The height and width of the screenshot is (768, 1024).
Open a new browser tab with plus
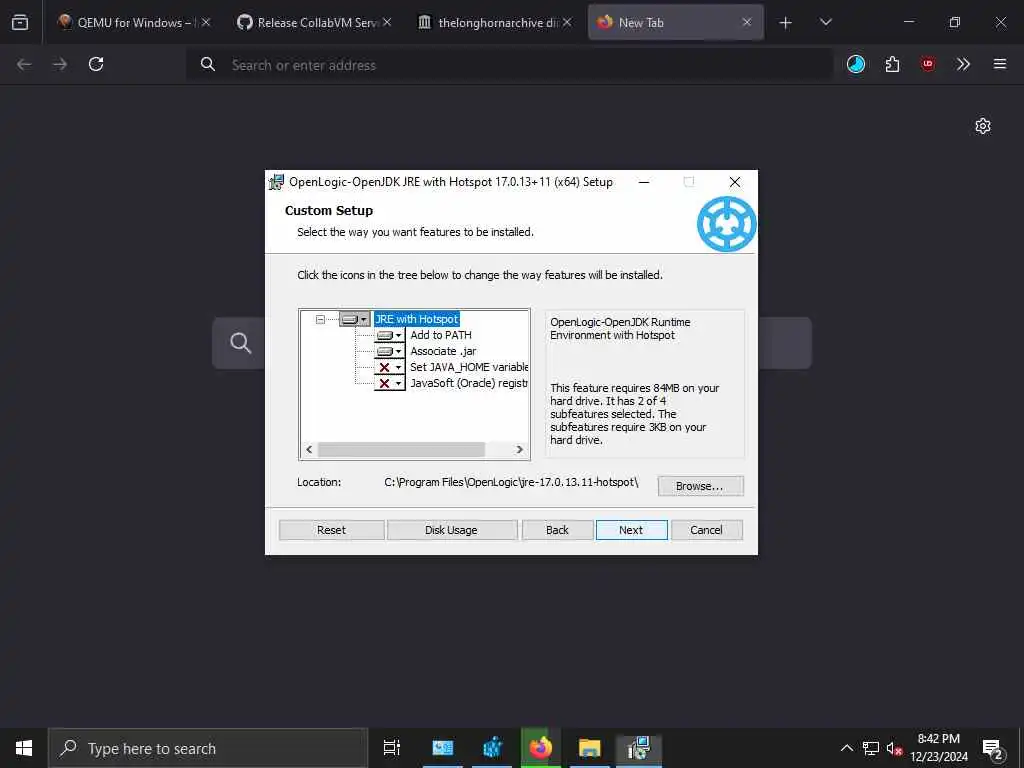click(786, 23)
